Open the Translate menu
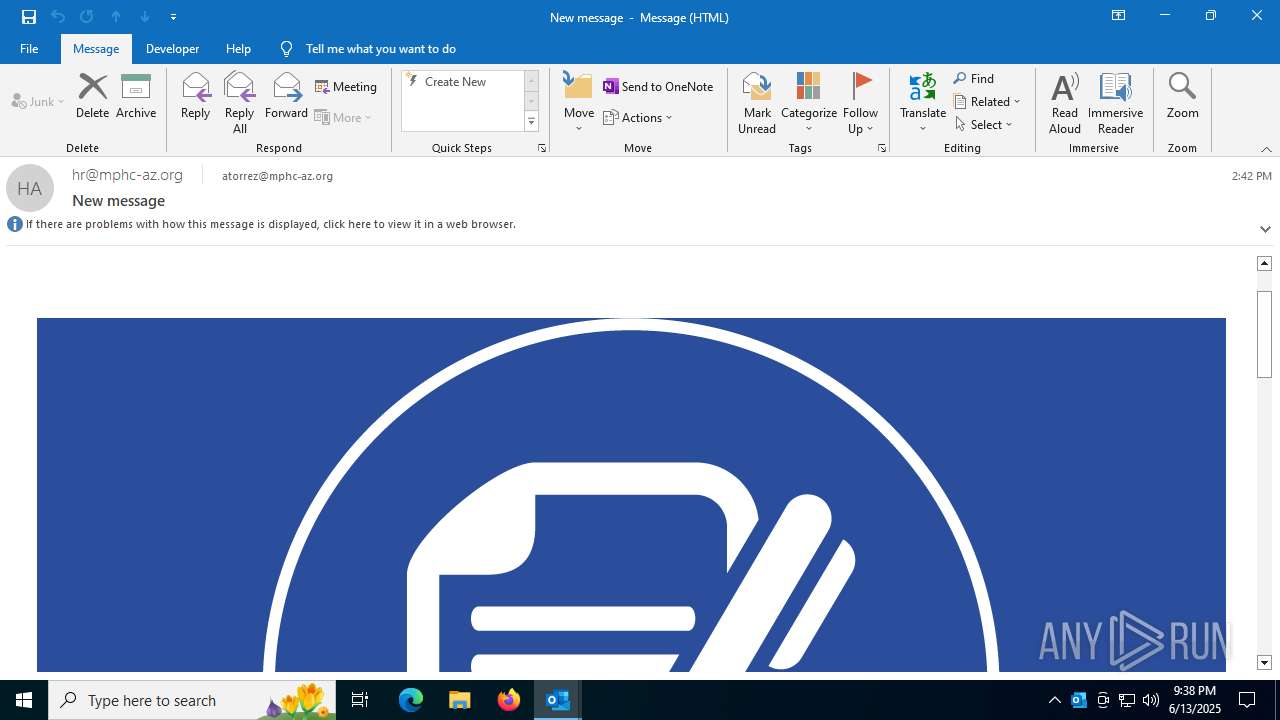Screen dimensions: 1280x720 point(923,102)
